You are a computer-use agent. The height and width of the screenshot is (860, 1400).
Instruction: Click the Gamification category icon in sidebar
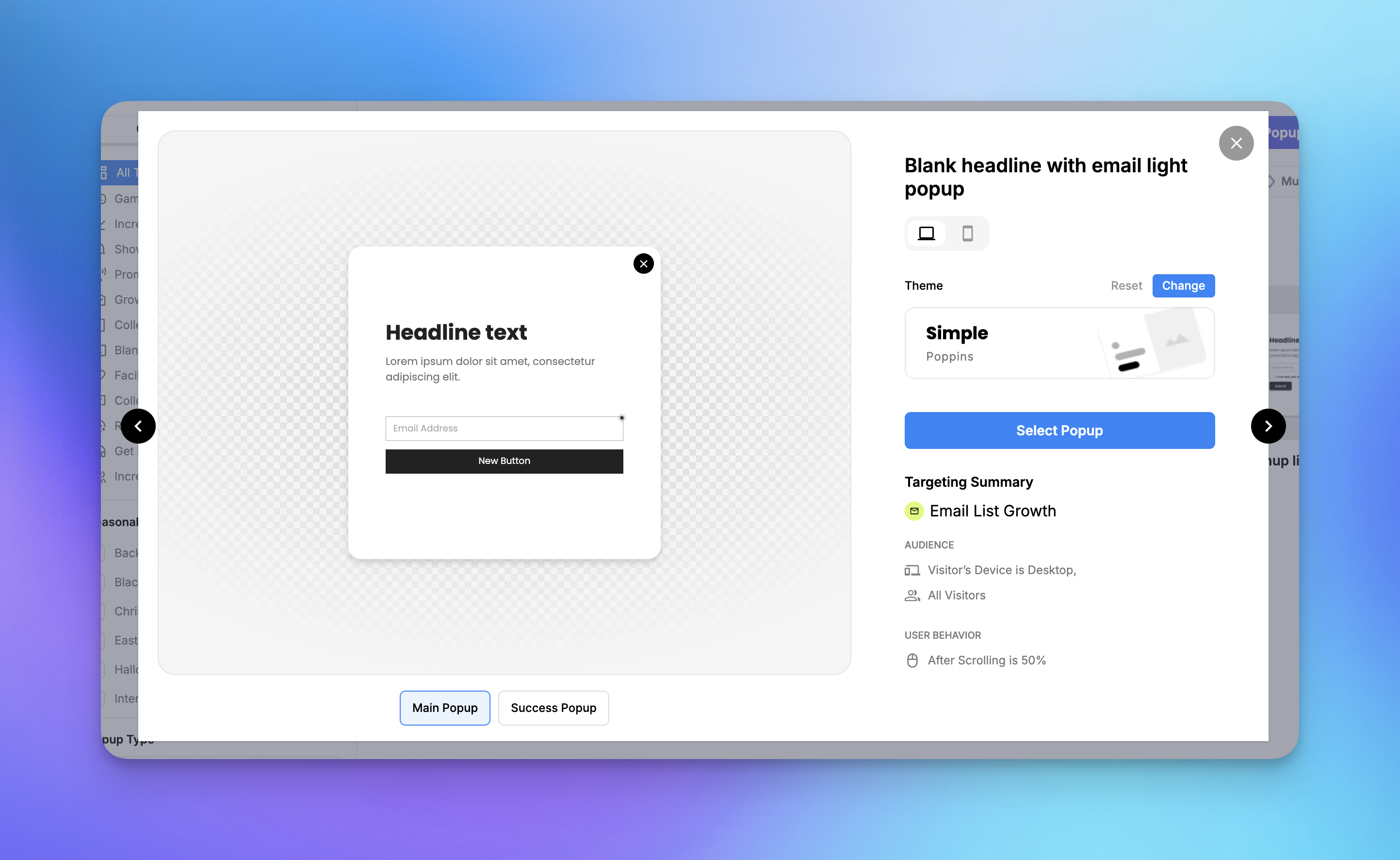(102, 198)
